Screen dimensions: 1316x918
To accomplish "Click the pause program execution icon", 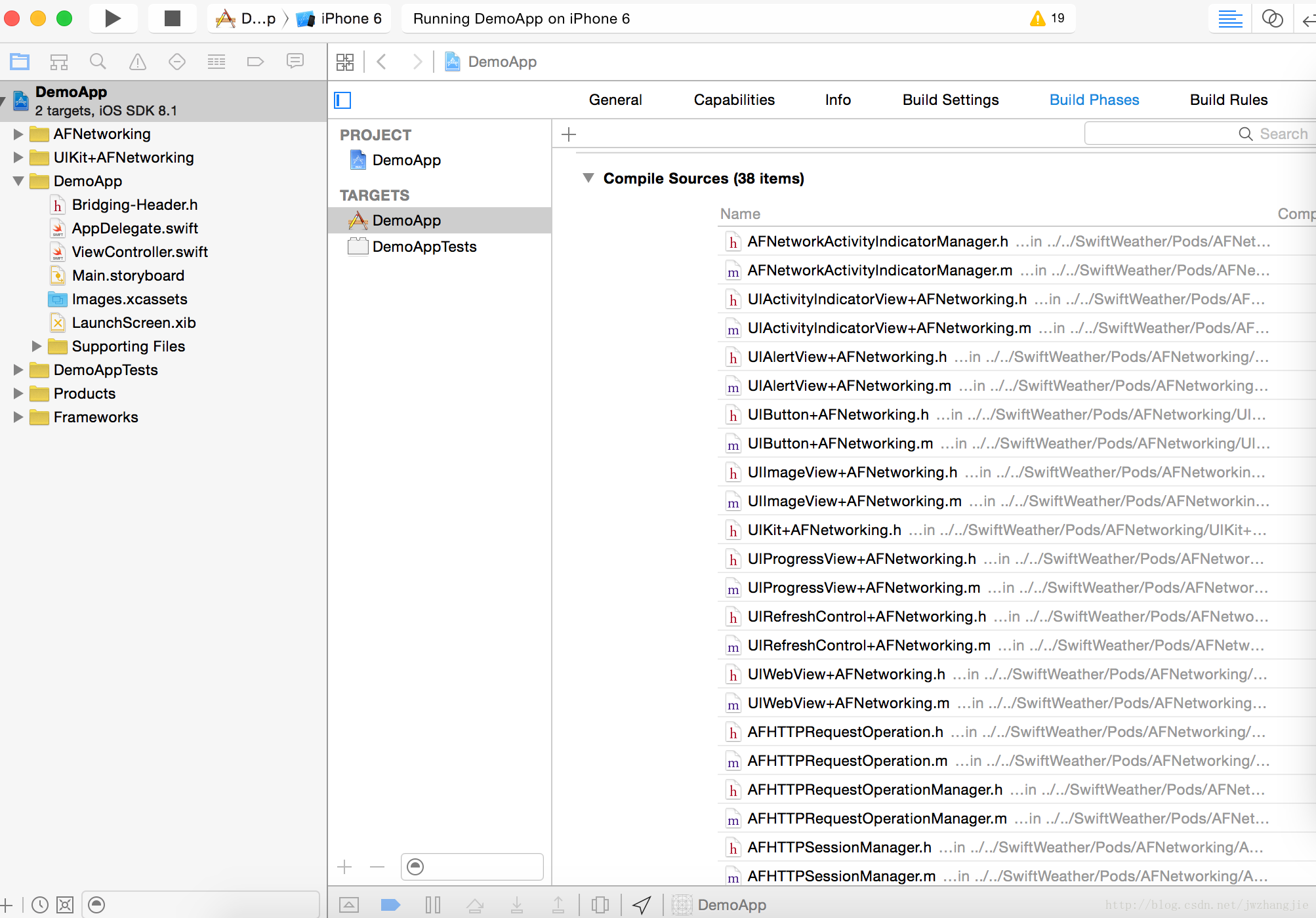I will (x=433, y=905).
